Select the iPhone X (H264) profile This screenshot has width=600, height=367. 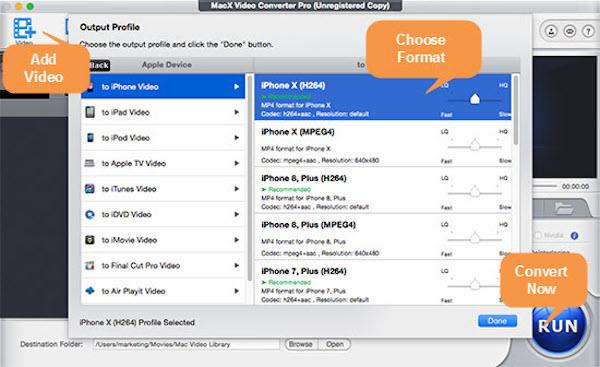383,97
